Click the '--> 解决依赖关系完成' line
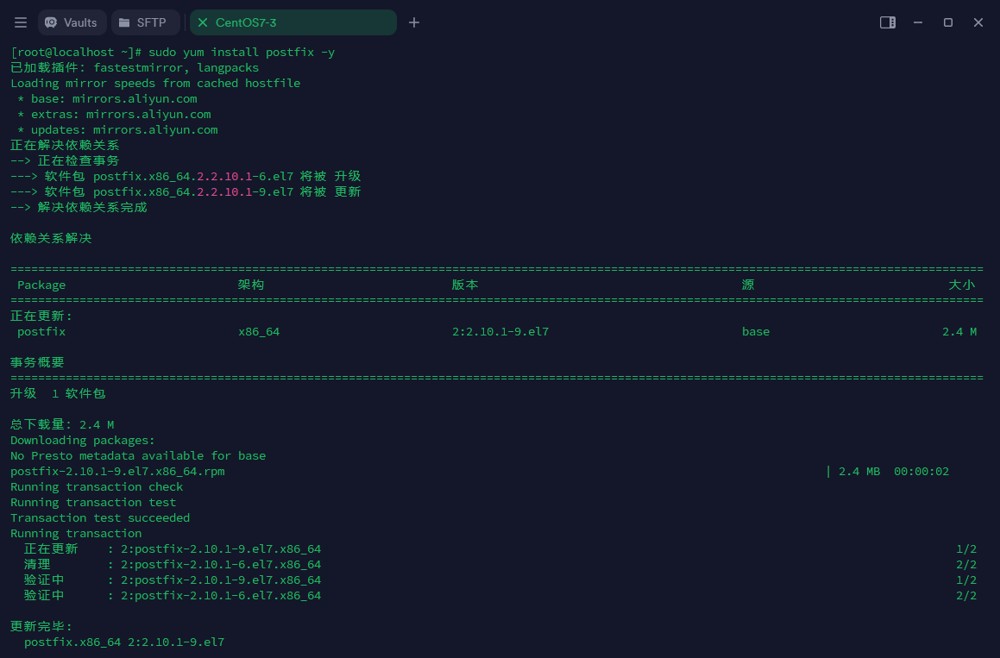The image size is (1000, 658). pos(78,207)
